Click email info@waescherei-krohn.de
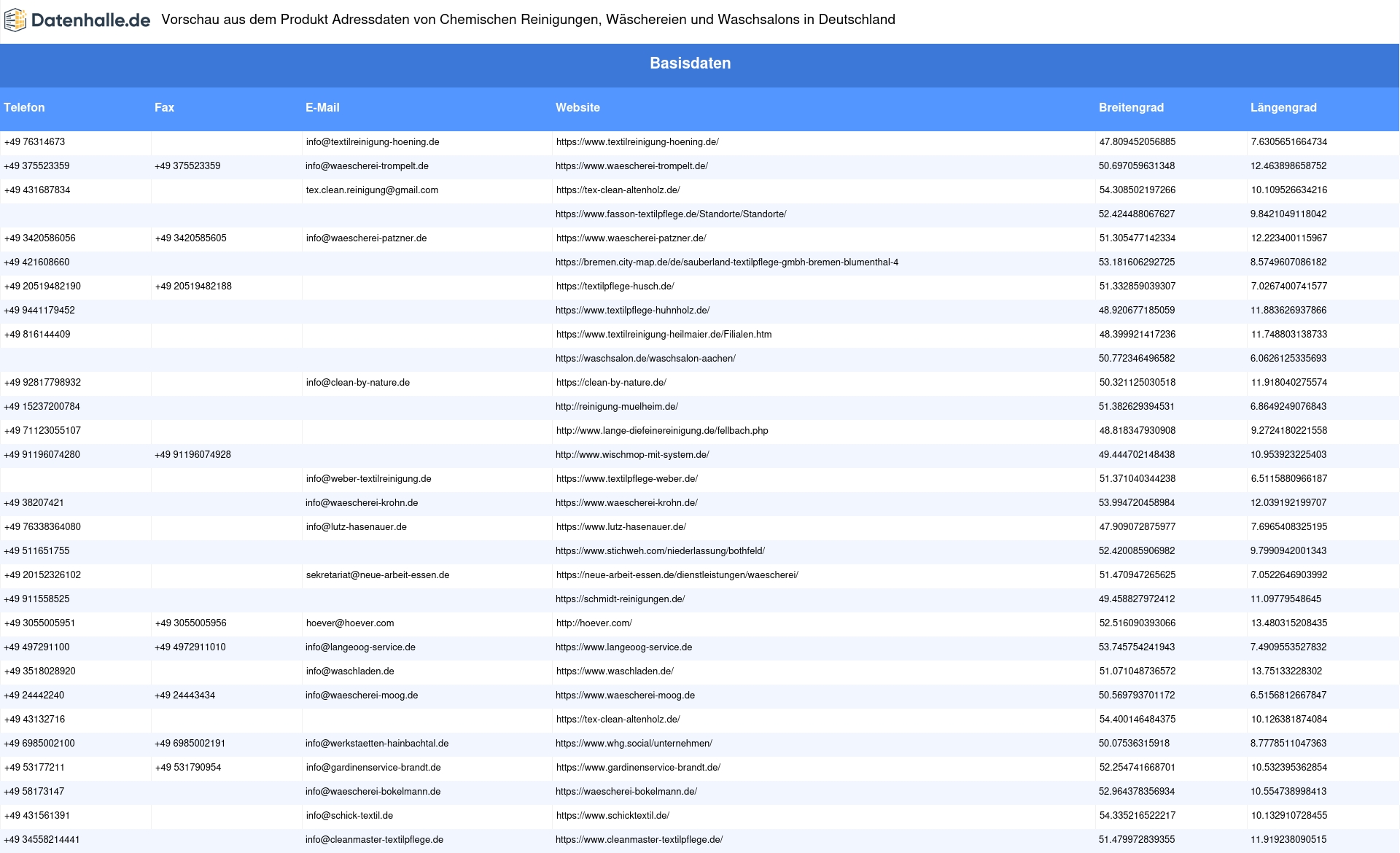The width and height of the screenshot is (1400, 853). click(x=362, y=503)
